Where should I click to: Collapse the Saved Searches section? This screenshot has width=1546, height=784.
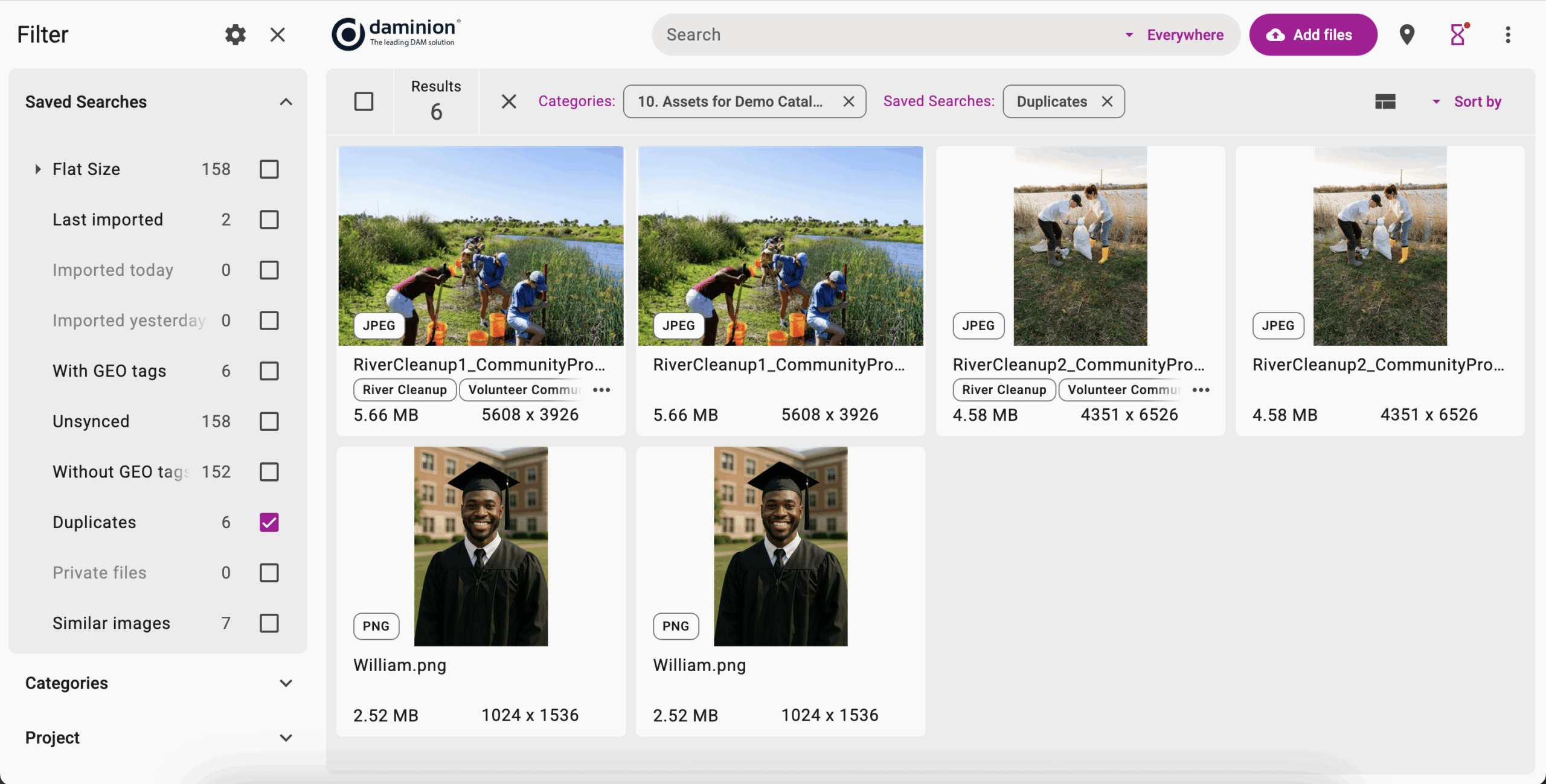coord(286,102)
